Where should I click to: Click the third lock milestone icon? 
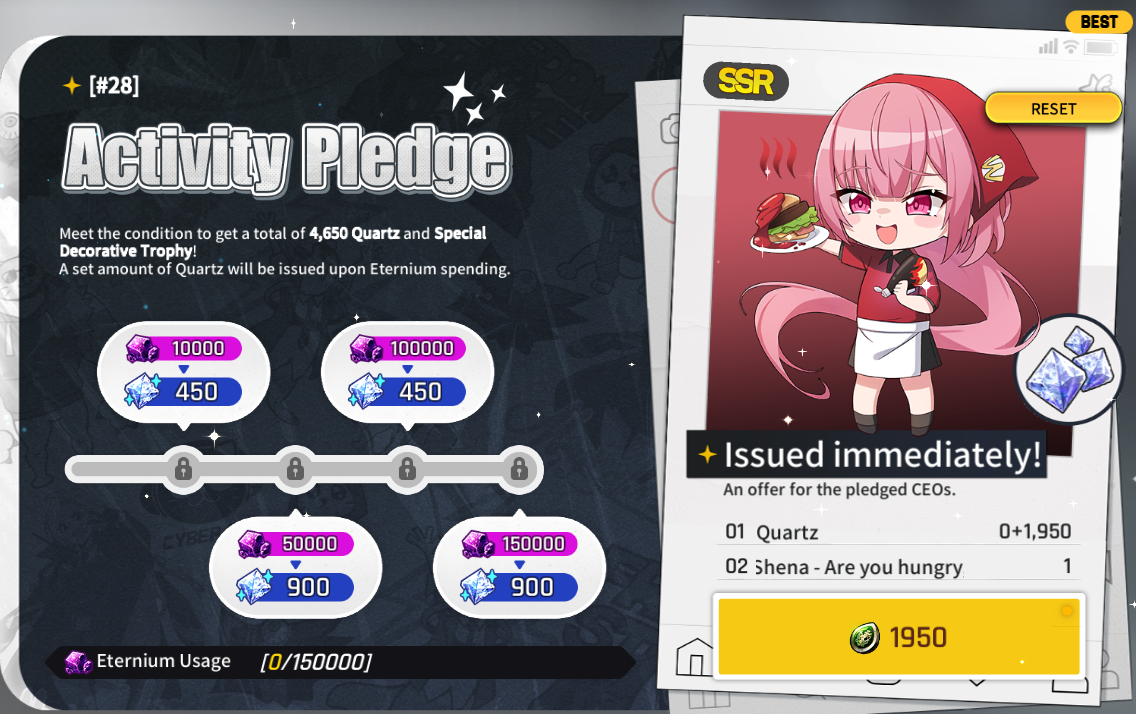point(407,469)
